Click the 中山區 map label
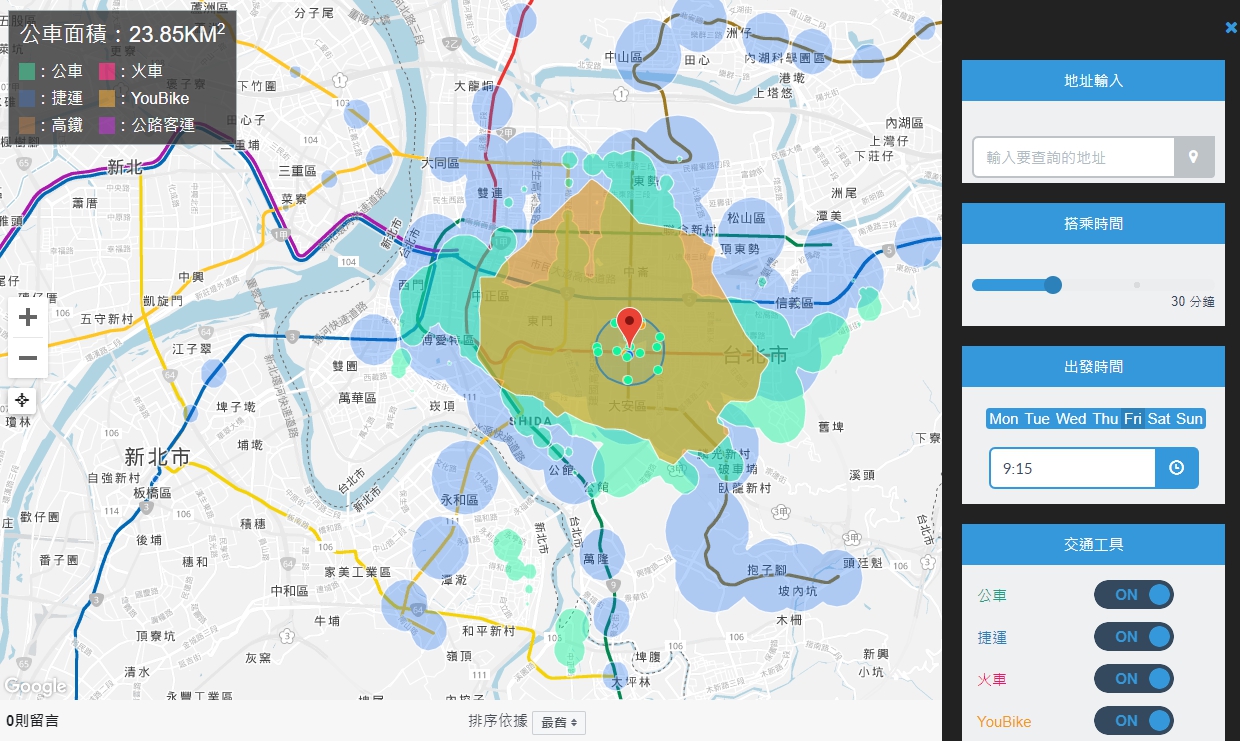The width and height of the screenshot is (1240, 741). (x=622, y=57)
